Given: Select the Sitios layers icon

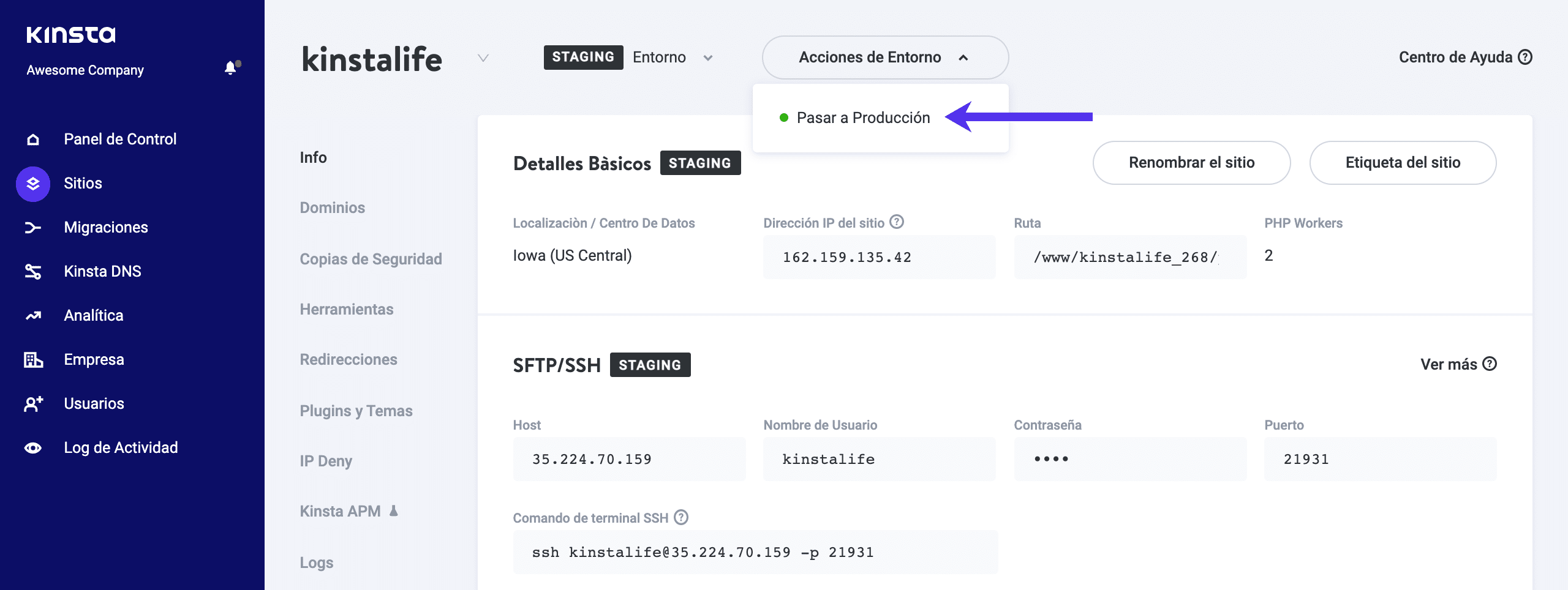Looking at the screenshot, I should click(x=33, y=184).
